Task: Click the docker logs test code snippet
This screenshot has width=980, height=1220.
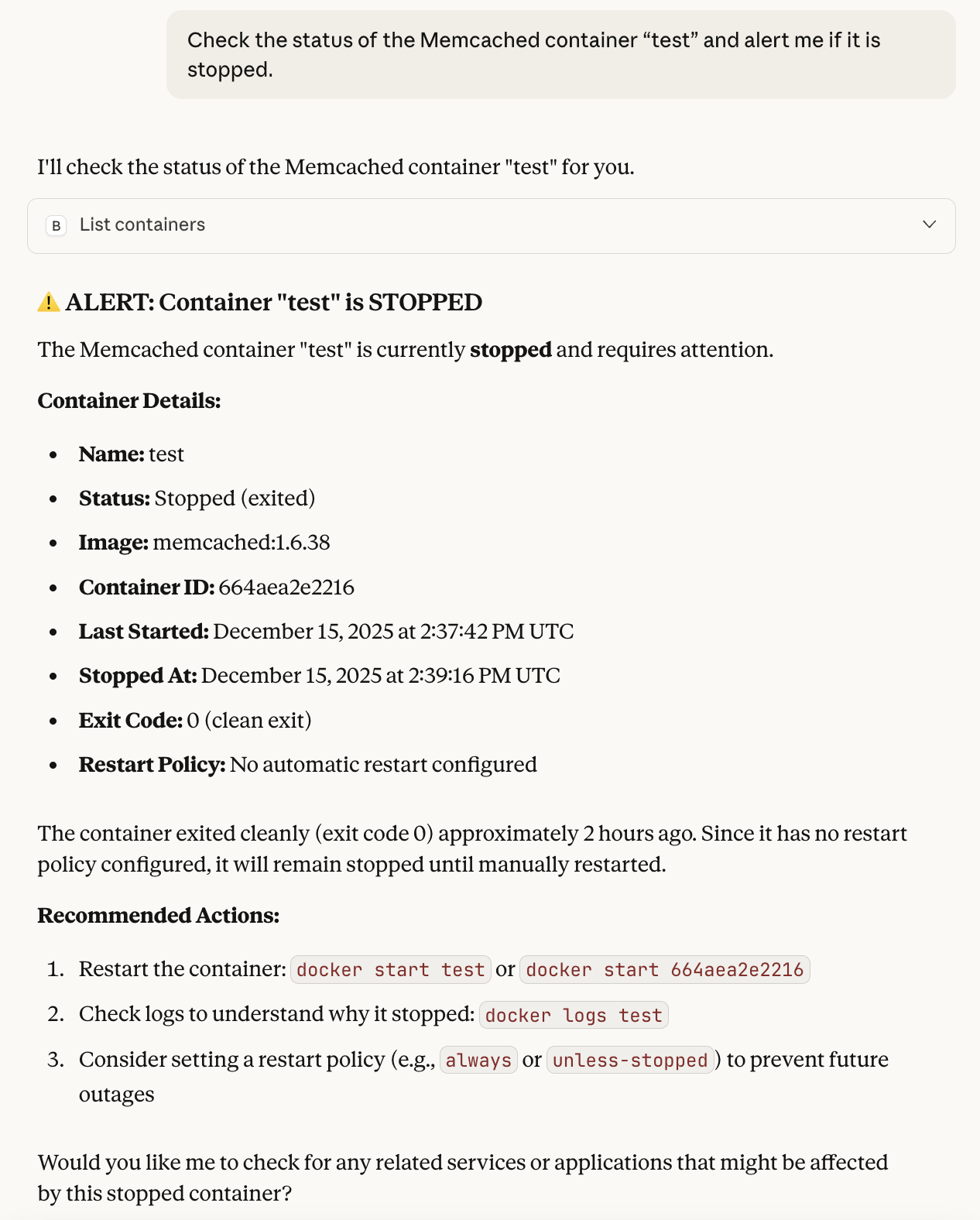Action: click(x=574, y=1015)
